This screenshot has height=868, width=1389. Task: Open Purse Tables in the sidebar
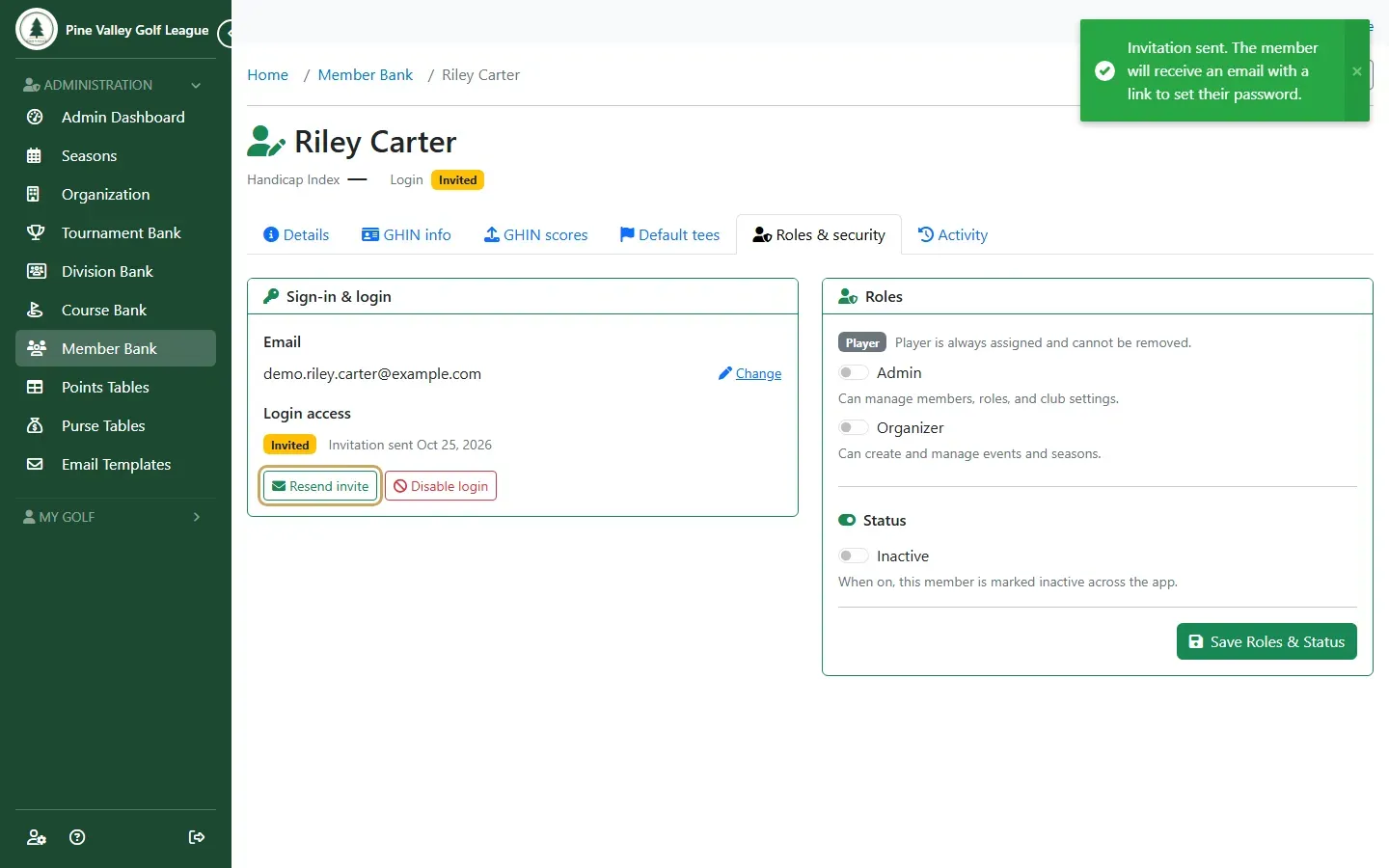[116, 425]
